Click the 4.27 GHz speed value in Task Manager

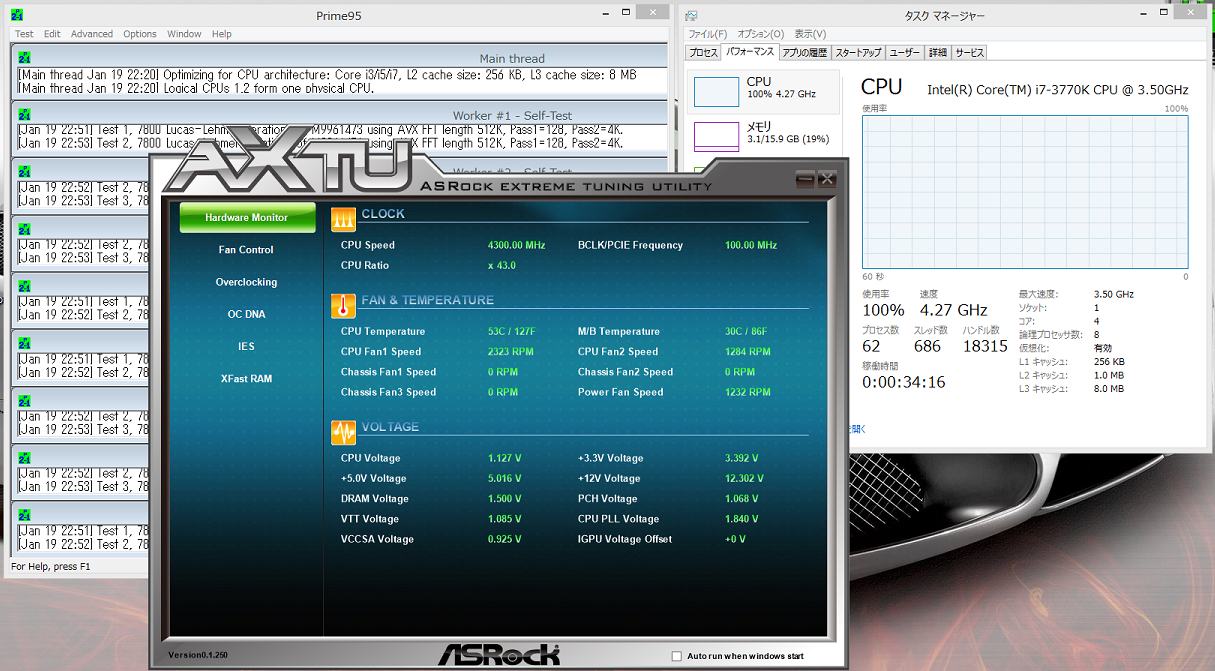point(953,310)
